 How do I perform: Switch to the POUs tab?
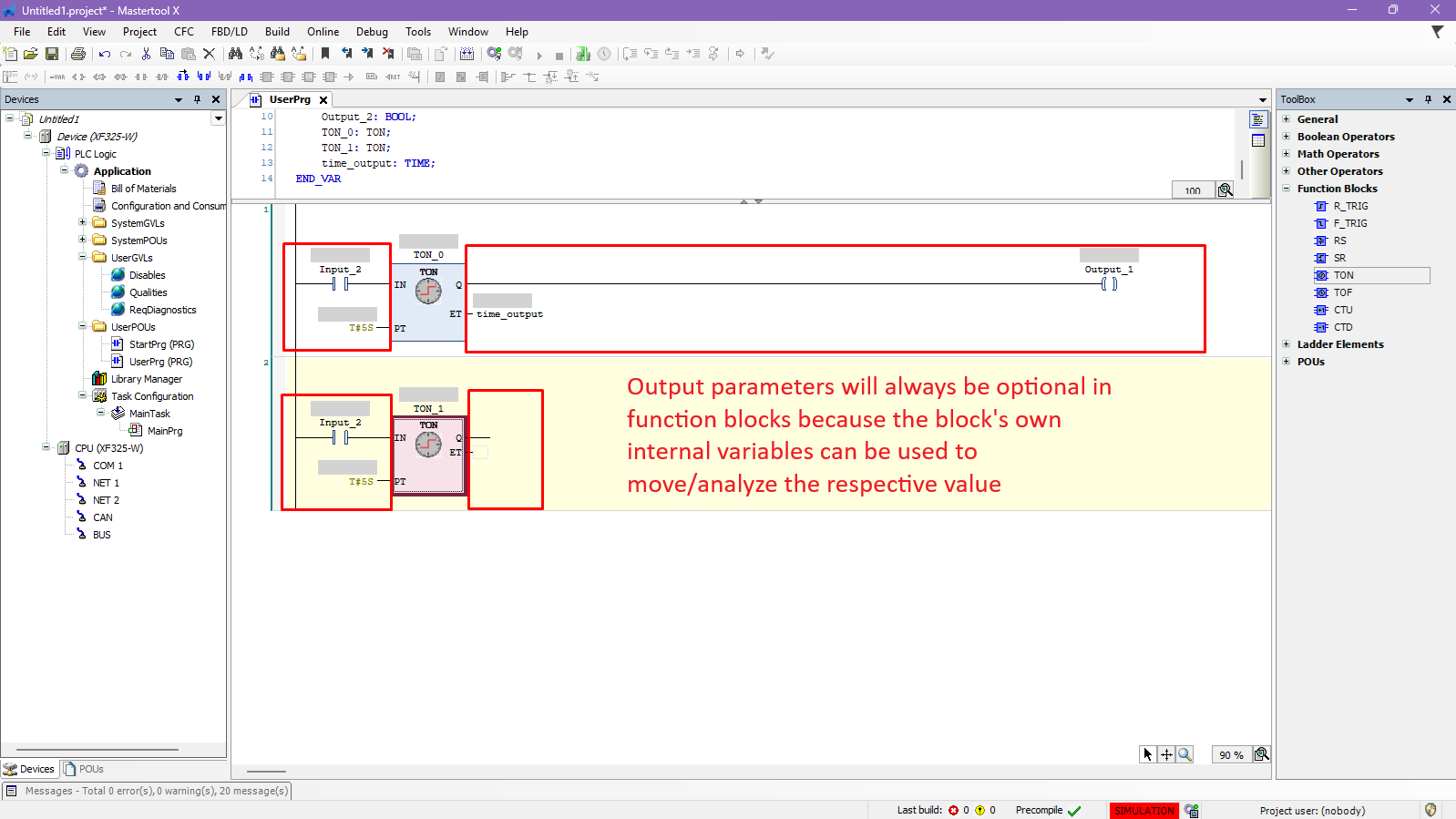84,769
